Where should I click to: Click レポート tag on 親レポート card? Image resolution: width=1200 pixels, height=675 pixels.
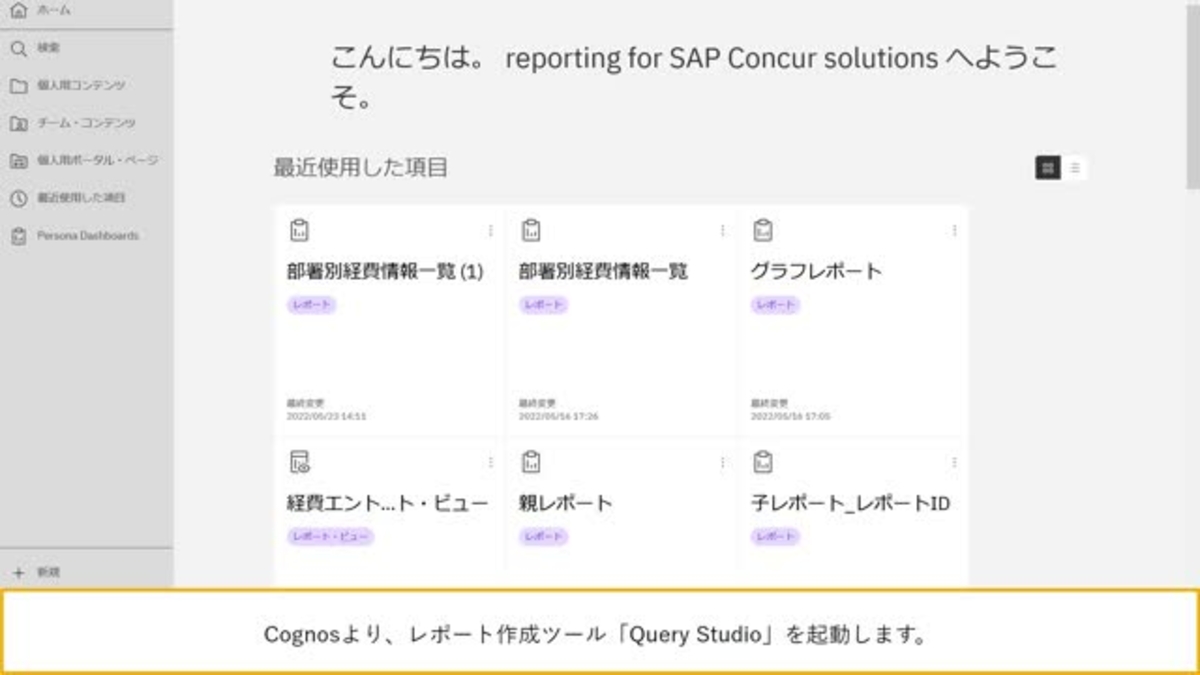tap(543, 537)
